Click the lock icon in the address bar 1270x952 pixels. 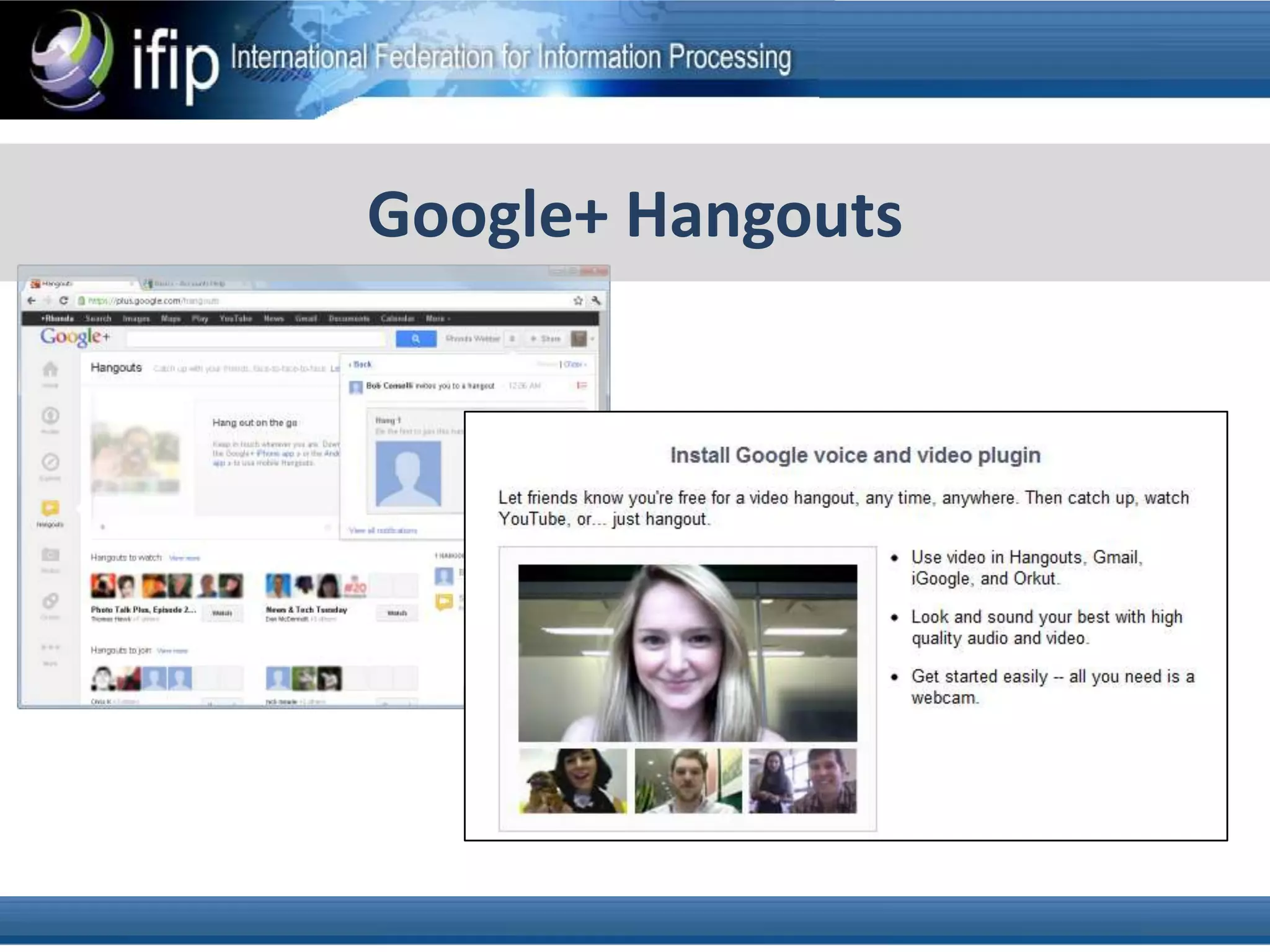[81, 301]
